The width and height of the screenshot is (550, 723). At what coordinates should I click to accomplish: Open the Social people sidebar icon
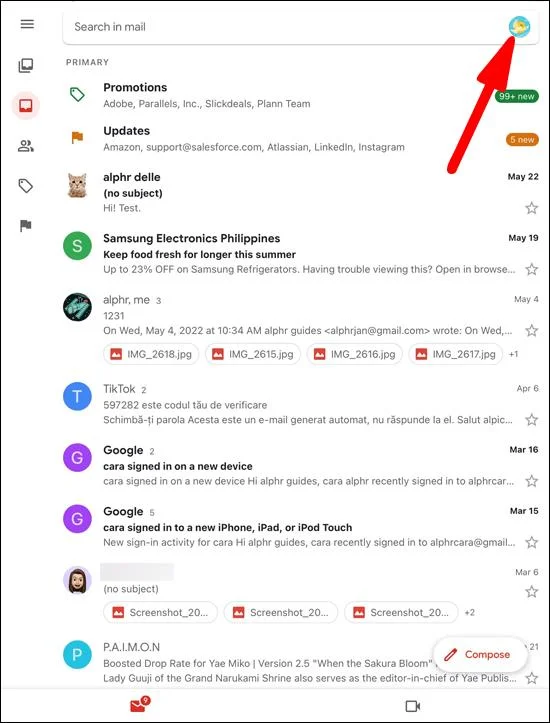tap(26, 147)
